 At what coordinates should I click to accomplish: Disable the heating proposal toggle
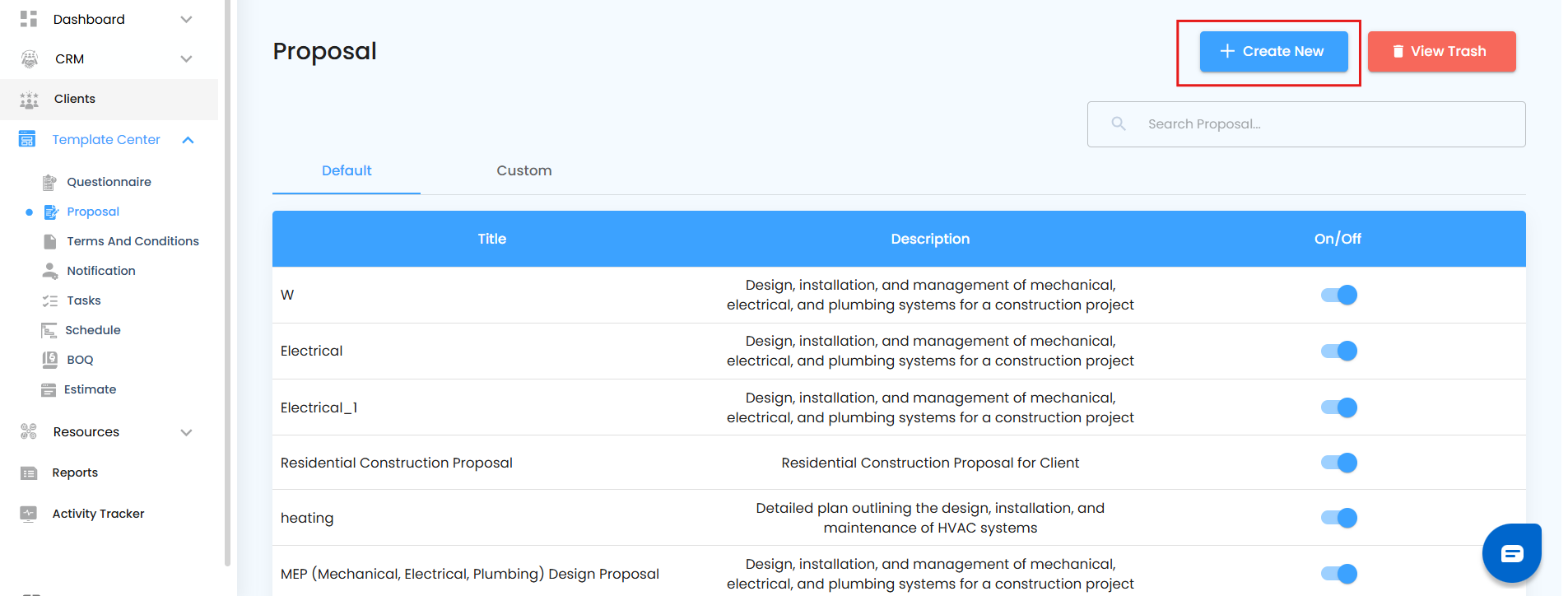(1339, 518)
